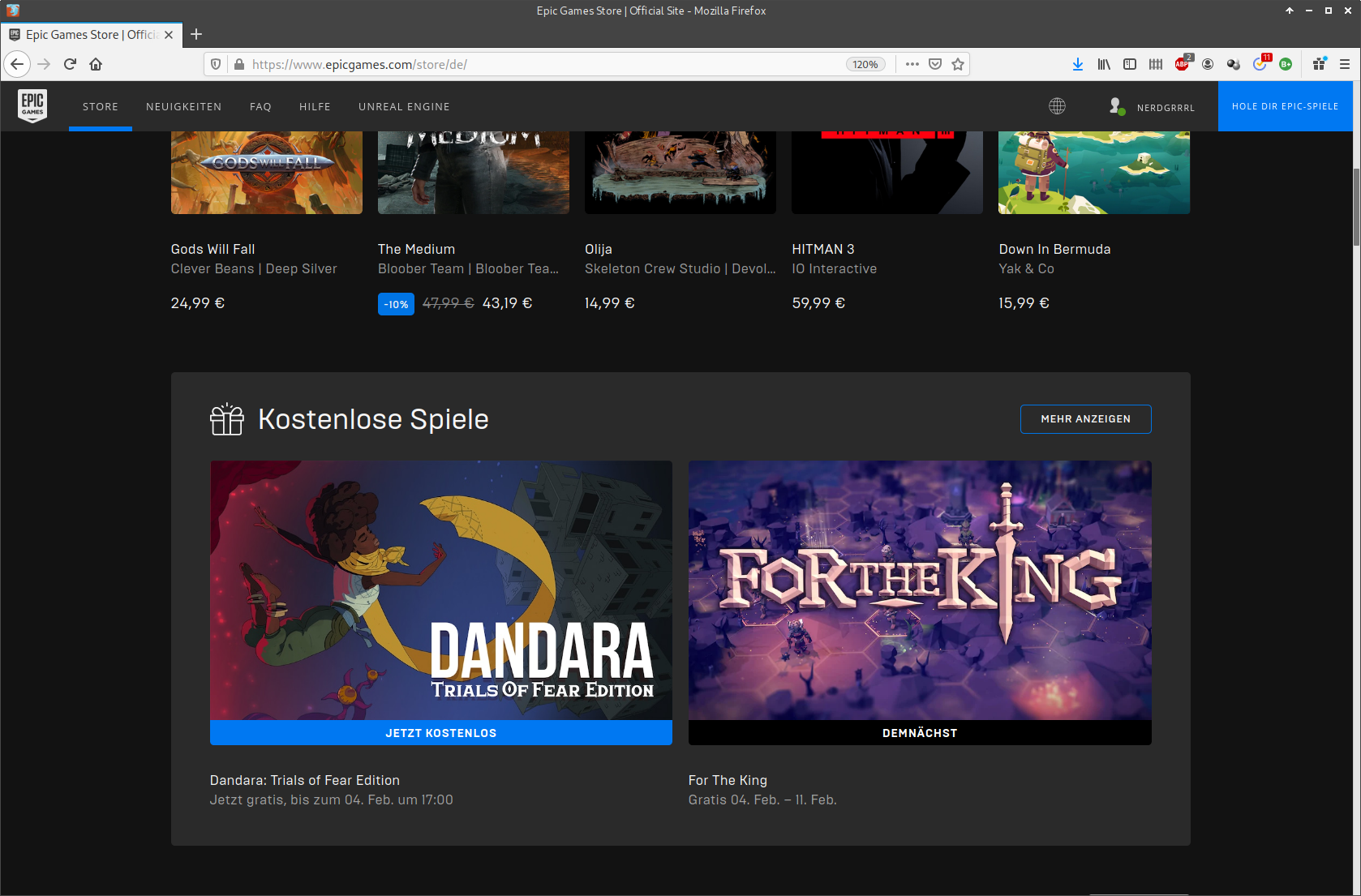Toggle the Firefox sidebar view
1361x896 pixels.
click(1130, 64)
